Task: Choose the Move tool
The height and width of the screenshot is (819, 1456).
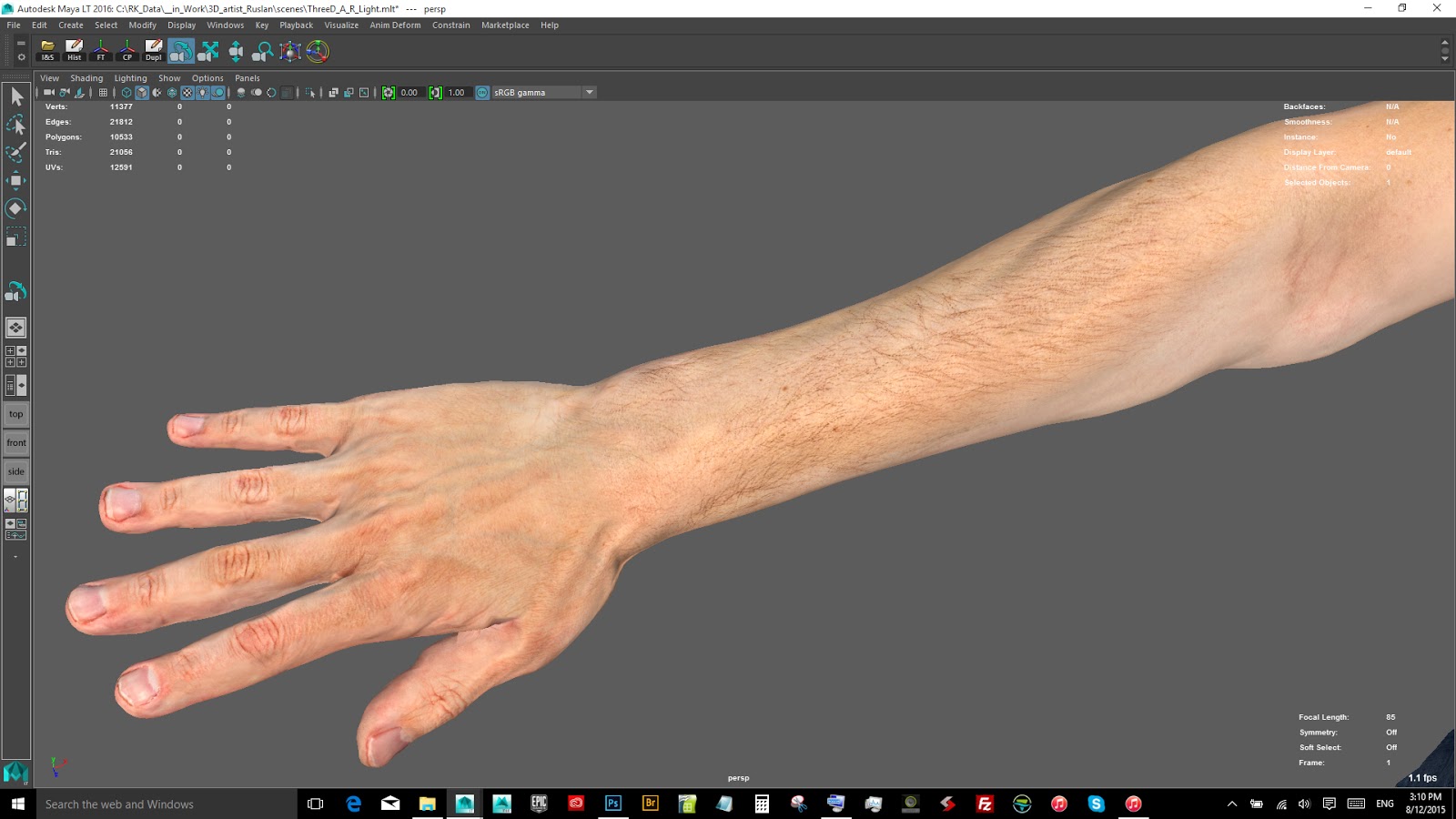Action: tap(16, 181)
